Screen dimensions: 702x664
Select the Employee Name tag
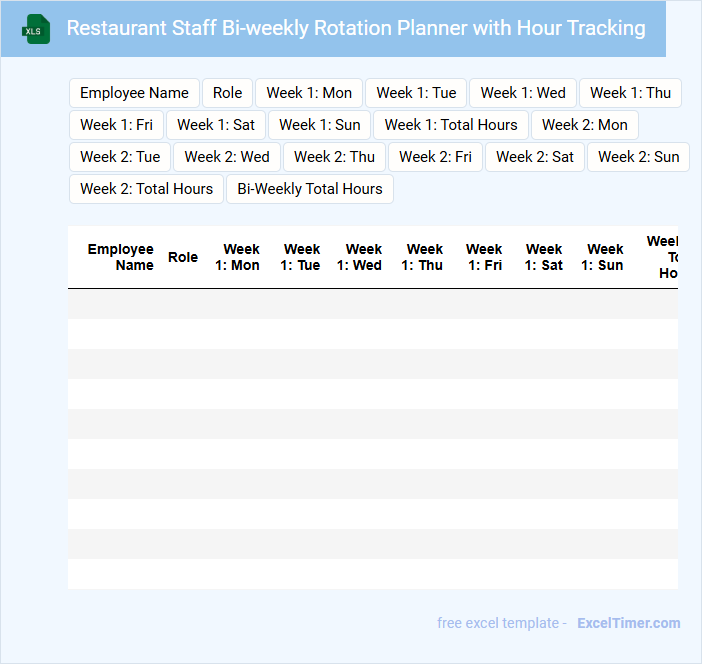134,93
